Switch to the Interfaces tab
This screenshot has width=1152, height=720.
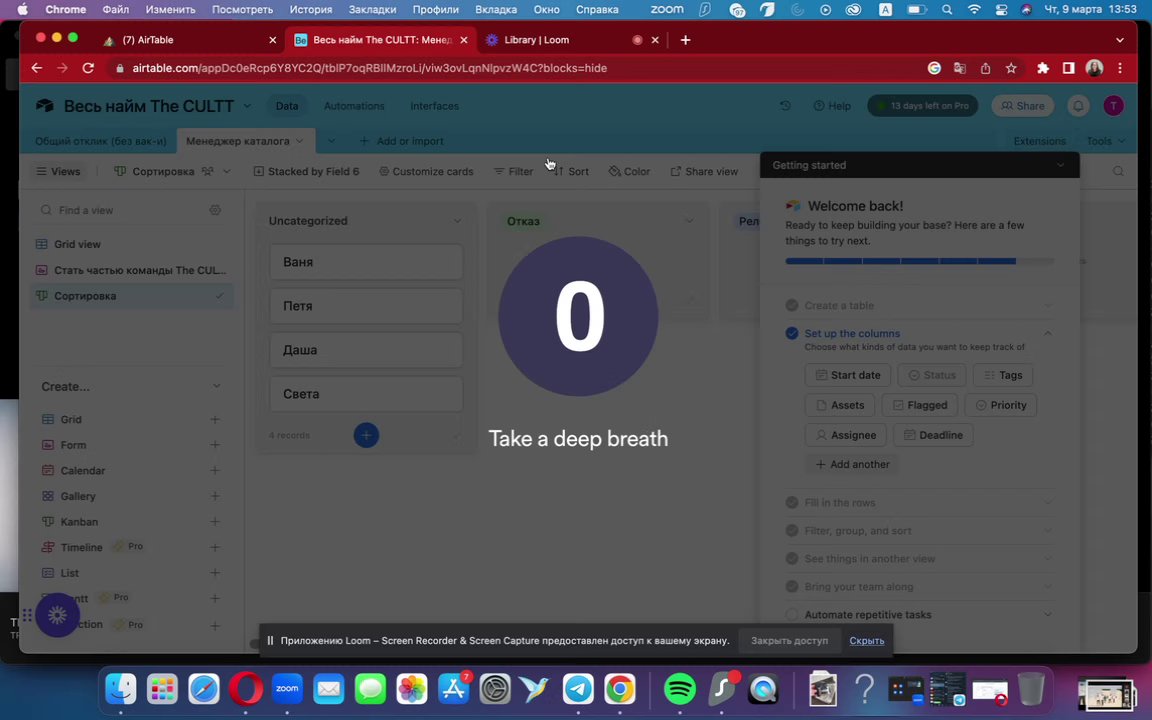(434, 106)
